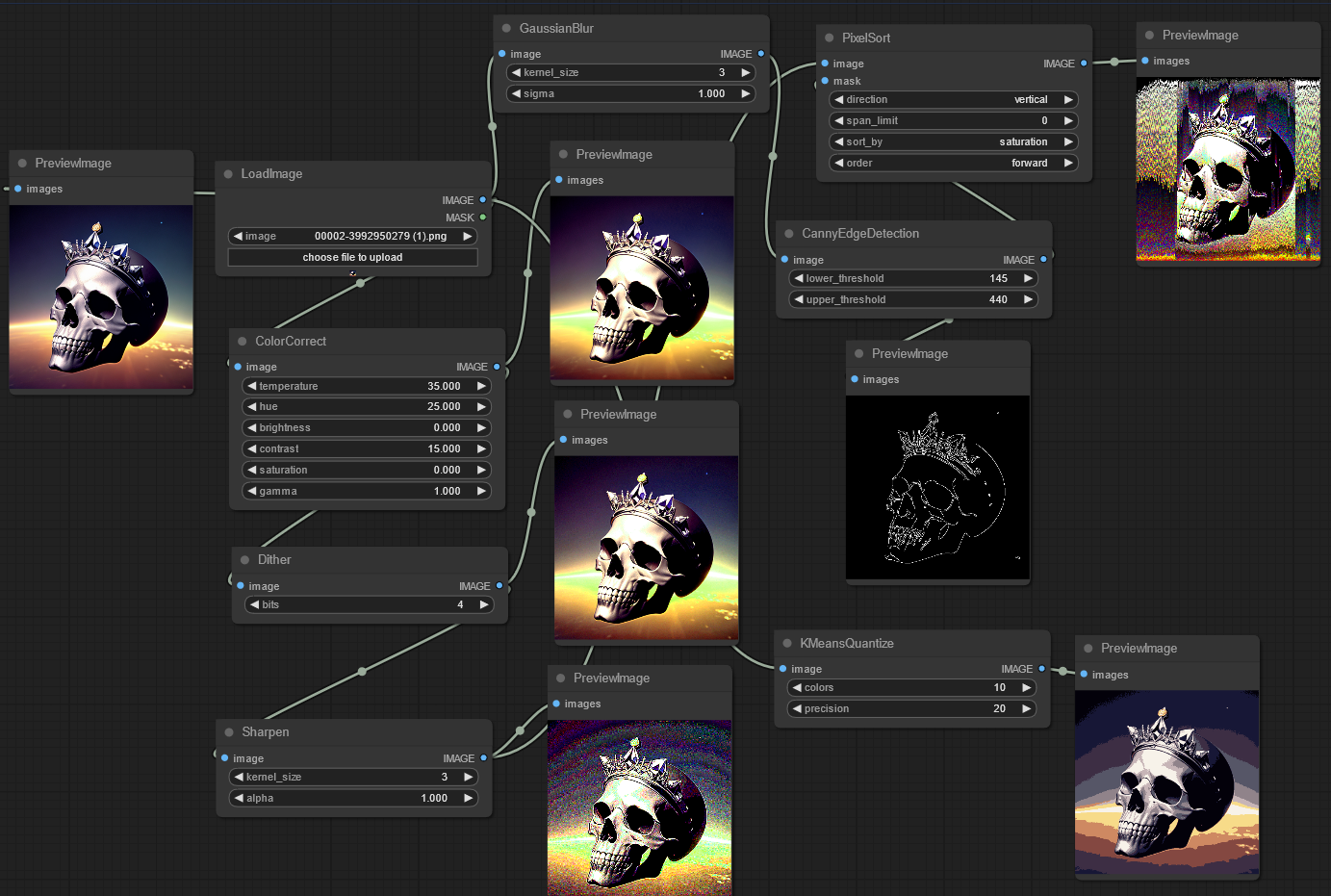Screen dimensions: 1331x896
Task: Increase kernel_size with right arrow in GaussianBlur
Action: point(745,73)
